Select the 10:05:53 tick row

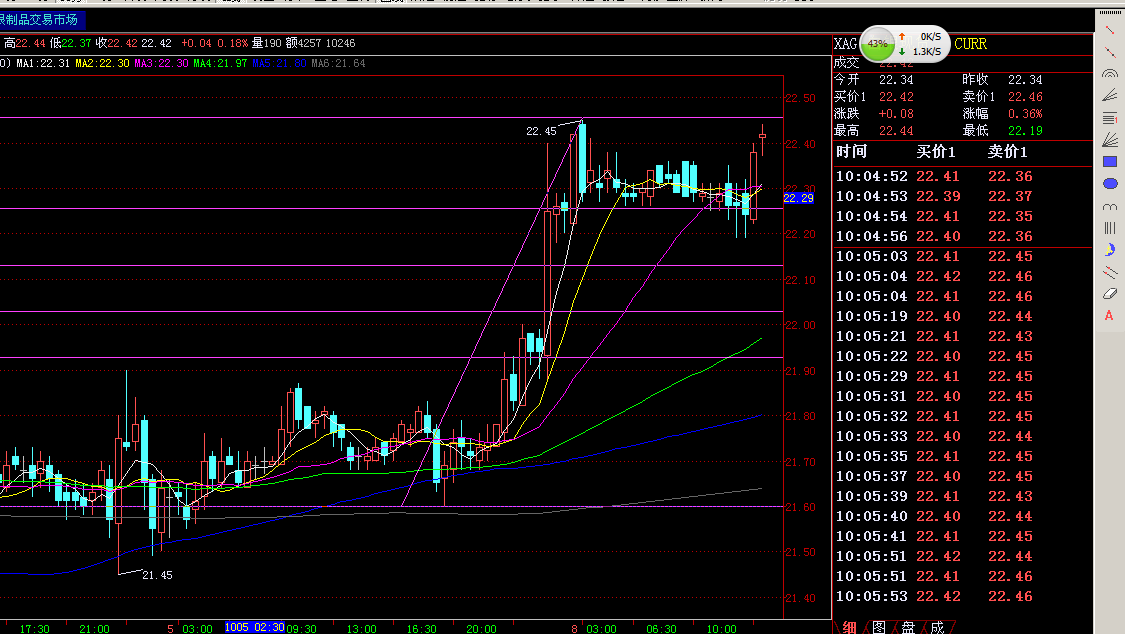(962, 597)
